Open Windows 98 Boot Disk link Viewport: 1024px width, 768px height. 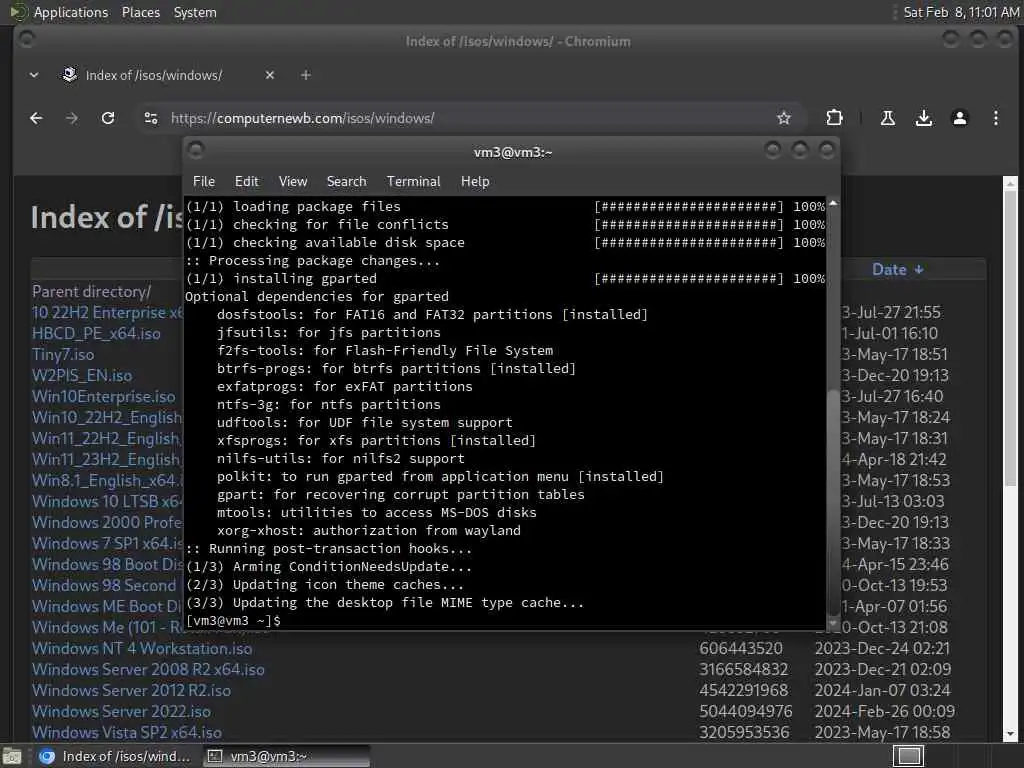(x=107, y=564)
